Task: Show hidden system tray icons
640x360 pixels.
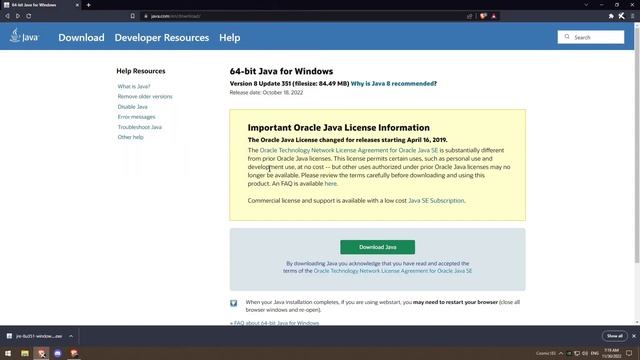Action: [561, 353]
